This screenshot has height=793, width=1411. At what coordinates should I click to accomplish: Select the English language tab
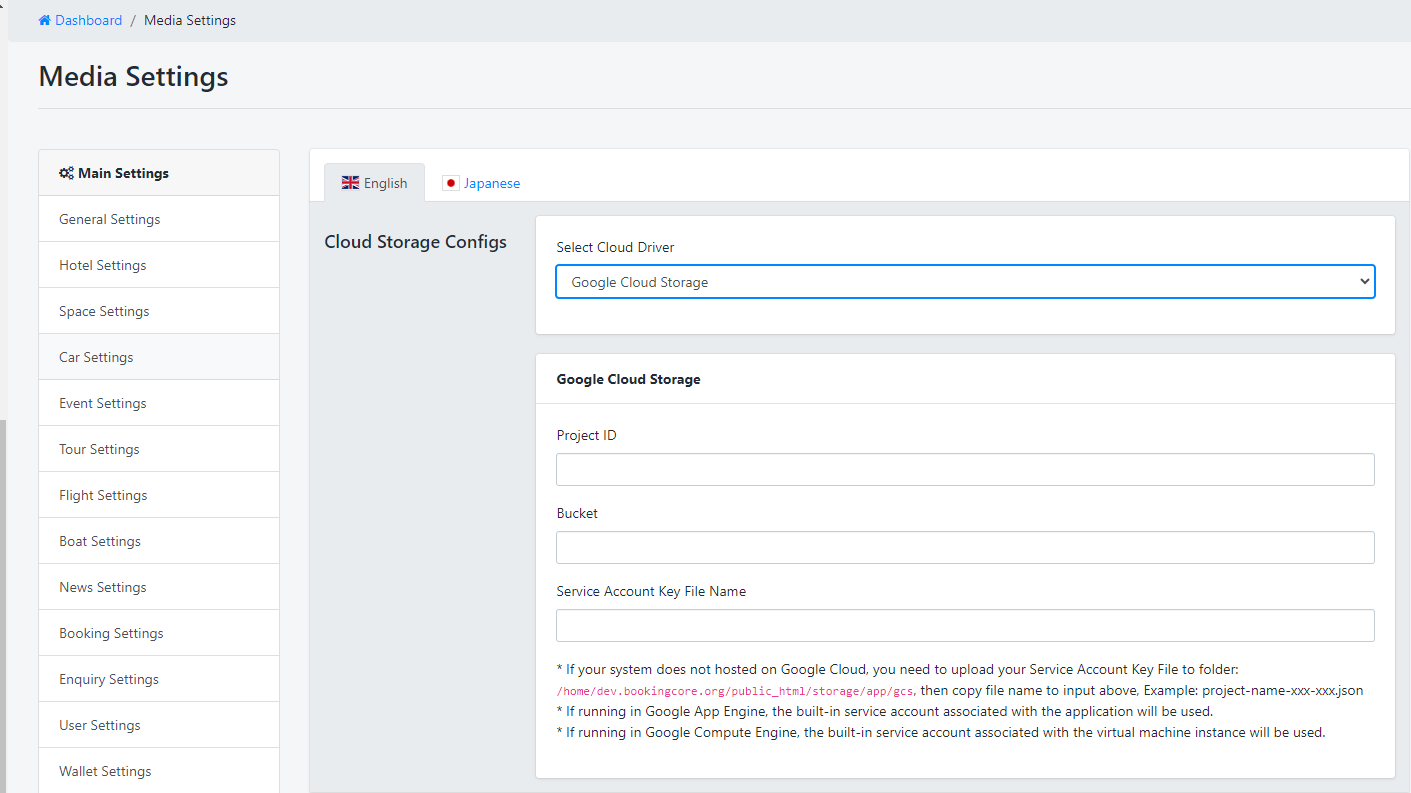375,183
